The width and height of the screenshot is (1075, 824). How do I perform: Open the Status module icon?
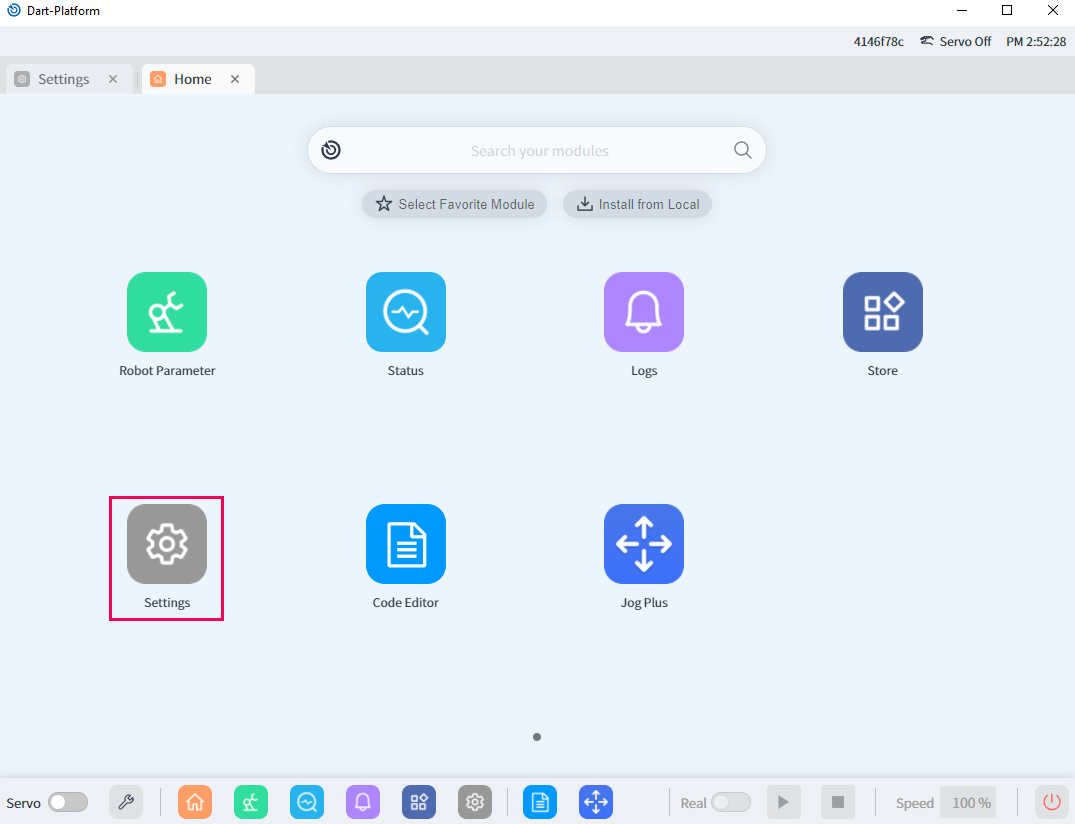click(405, 312)
